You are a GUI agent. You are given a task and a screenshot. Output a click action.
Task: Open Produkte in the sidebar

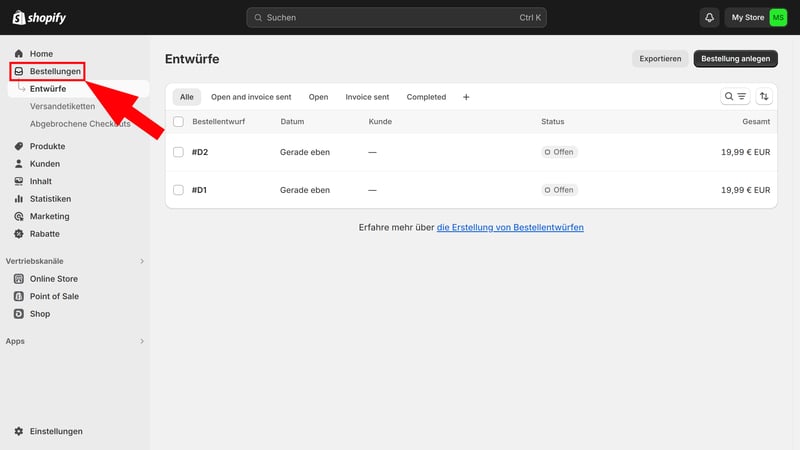pos(47,146)
